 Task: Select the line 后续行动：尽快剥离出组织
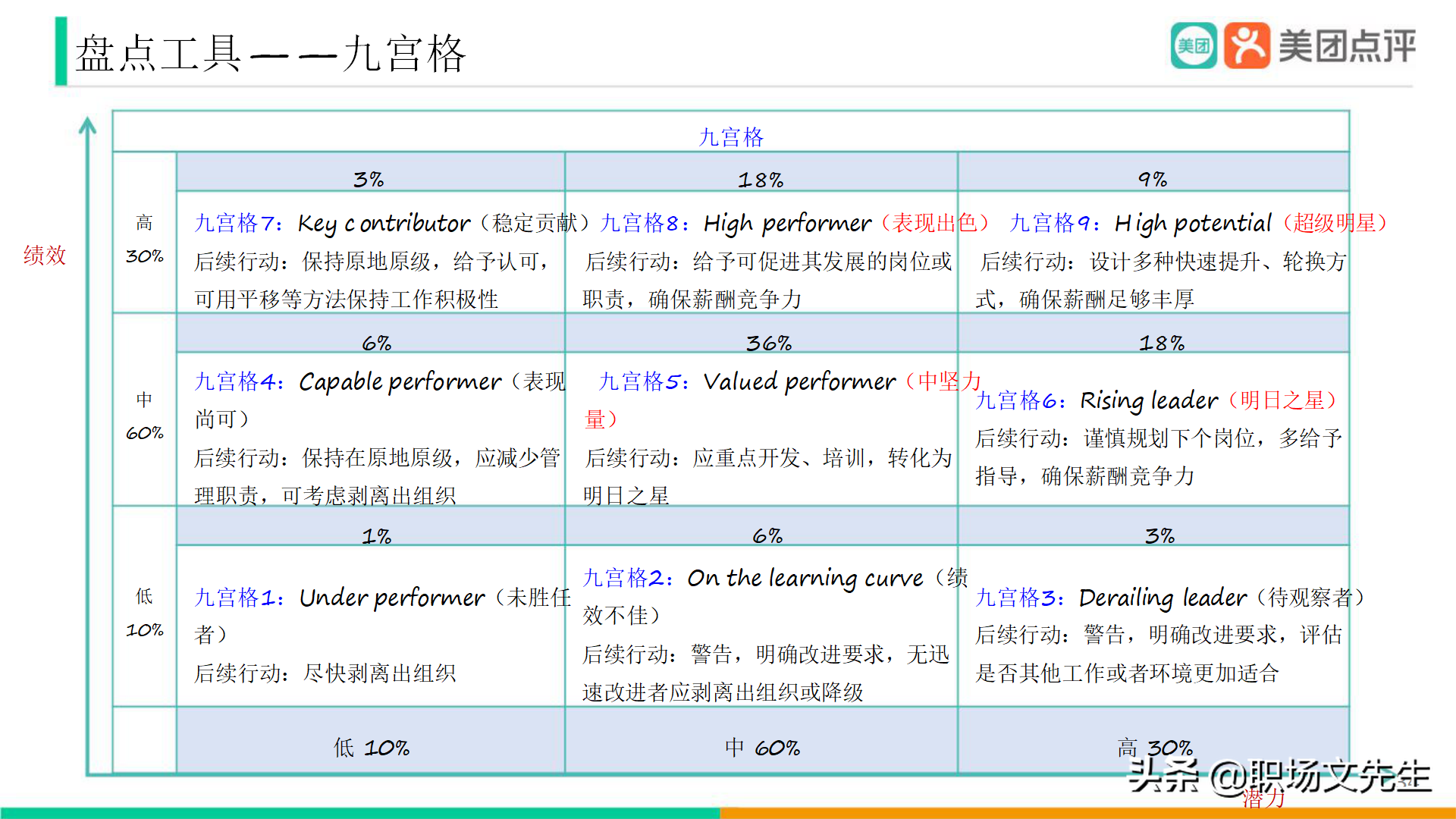click(x=325, y=673)
